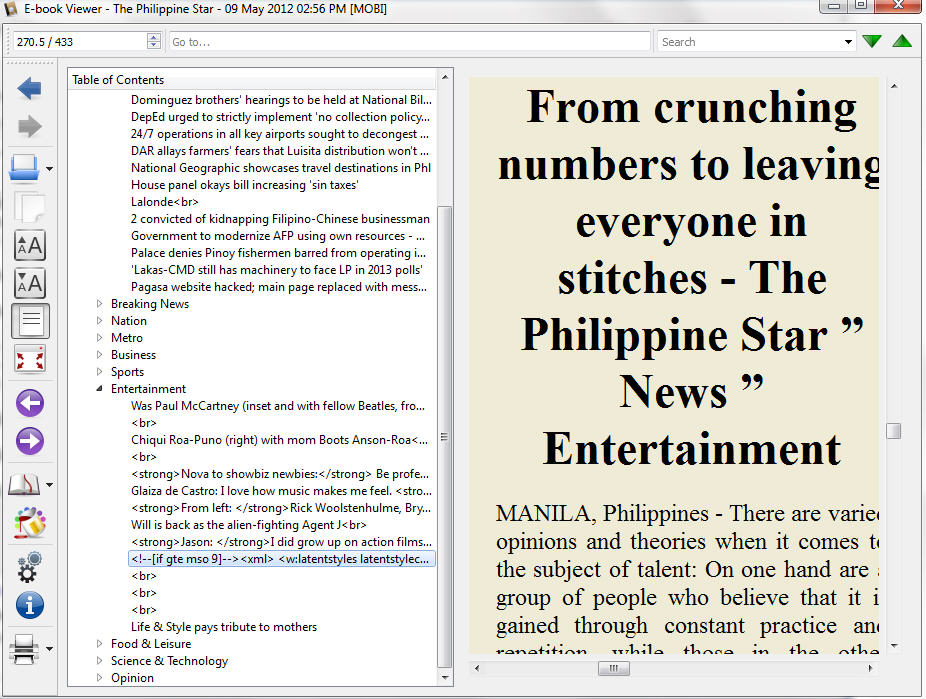Click Table of Contents vertical scrollbar thumb
Viewport: 926px width, 699px height.
445,437
